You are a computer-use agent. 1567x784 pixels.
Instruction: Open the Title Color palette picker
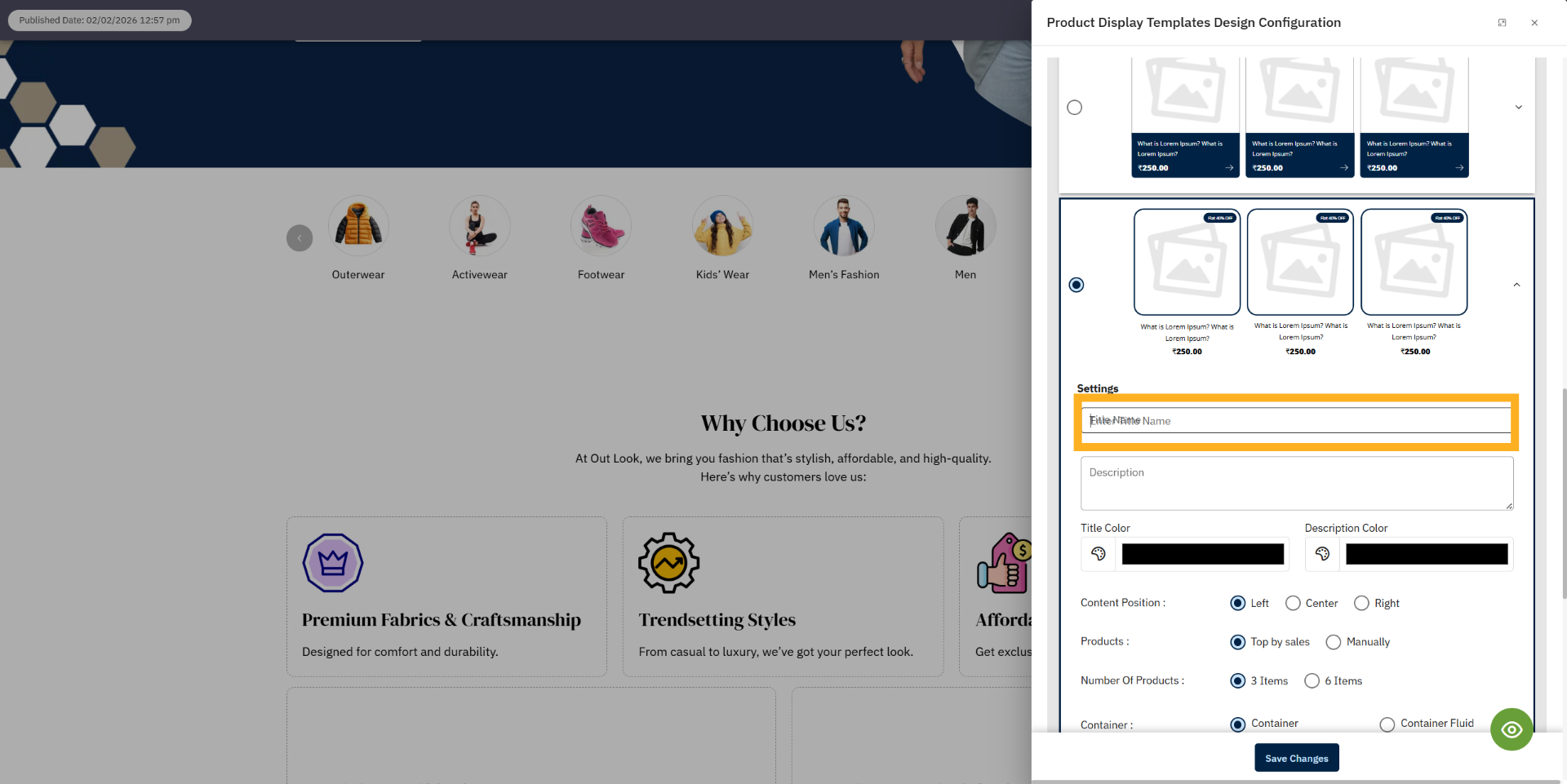[x=1098, y=554]
